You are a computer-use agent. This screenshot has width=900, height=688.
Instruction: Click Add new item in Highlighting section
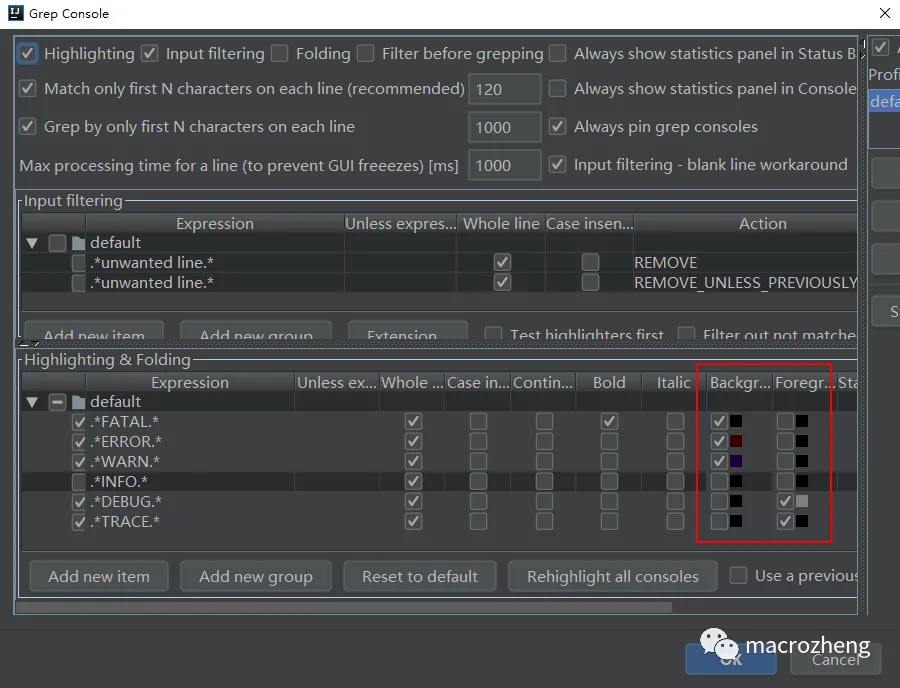click(x=99, y=576)
